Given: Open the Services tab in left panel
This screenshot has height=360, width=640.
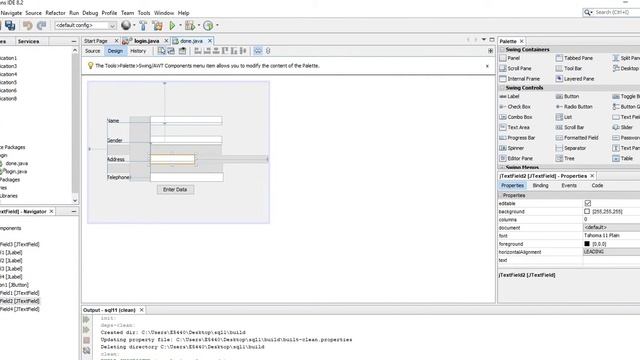Looking at the screenshot, I should 28,41.
